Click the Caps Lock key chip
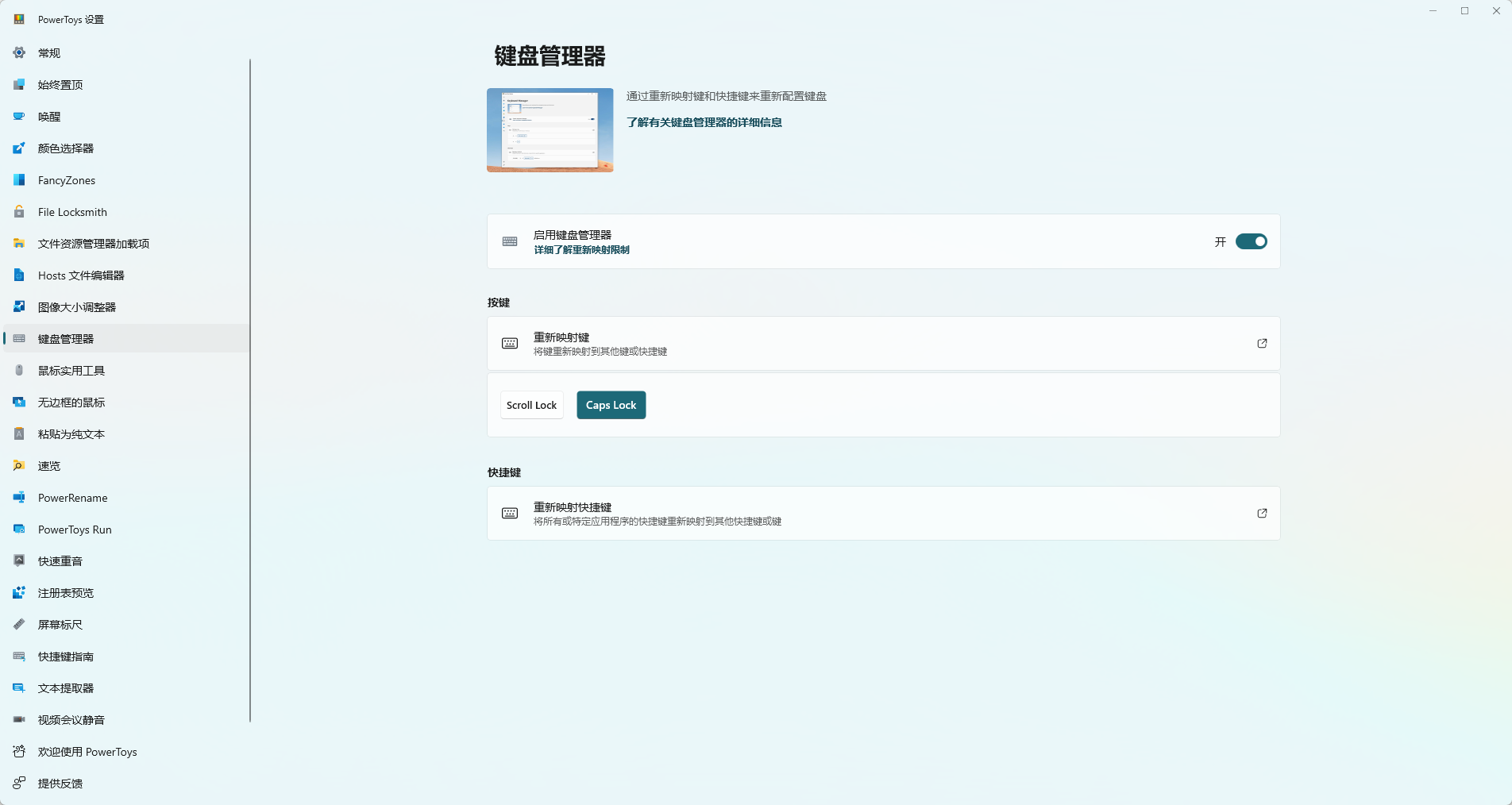 click(611, 405)
